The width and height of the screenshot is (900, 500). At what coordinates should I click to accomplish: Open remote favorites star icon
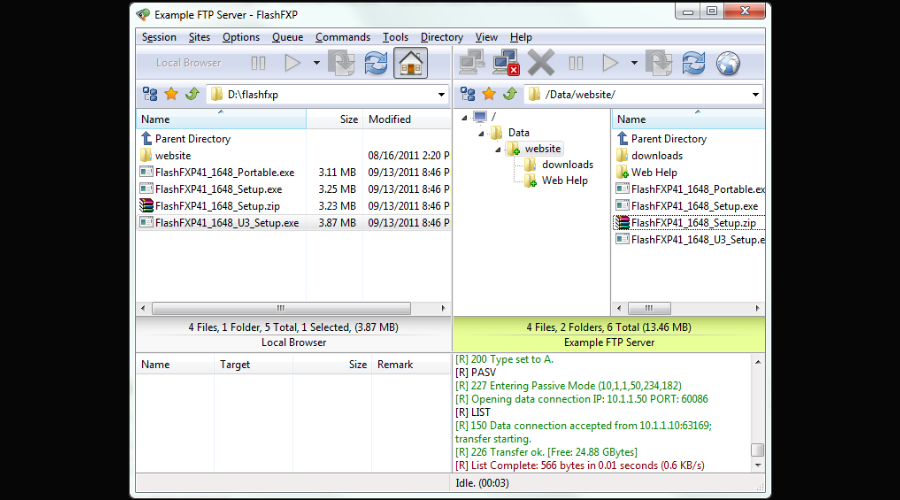(x=489, y=94)
